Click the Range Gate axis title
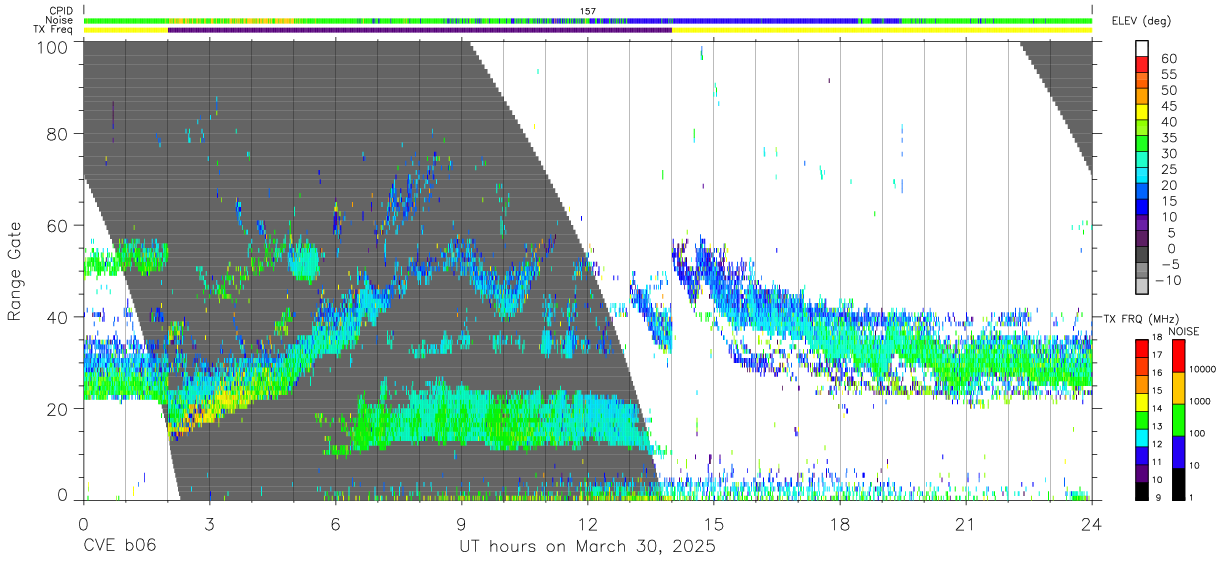The width and height of the screenshot is (1228, 567). coord(16,272)
